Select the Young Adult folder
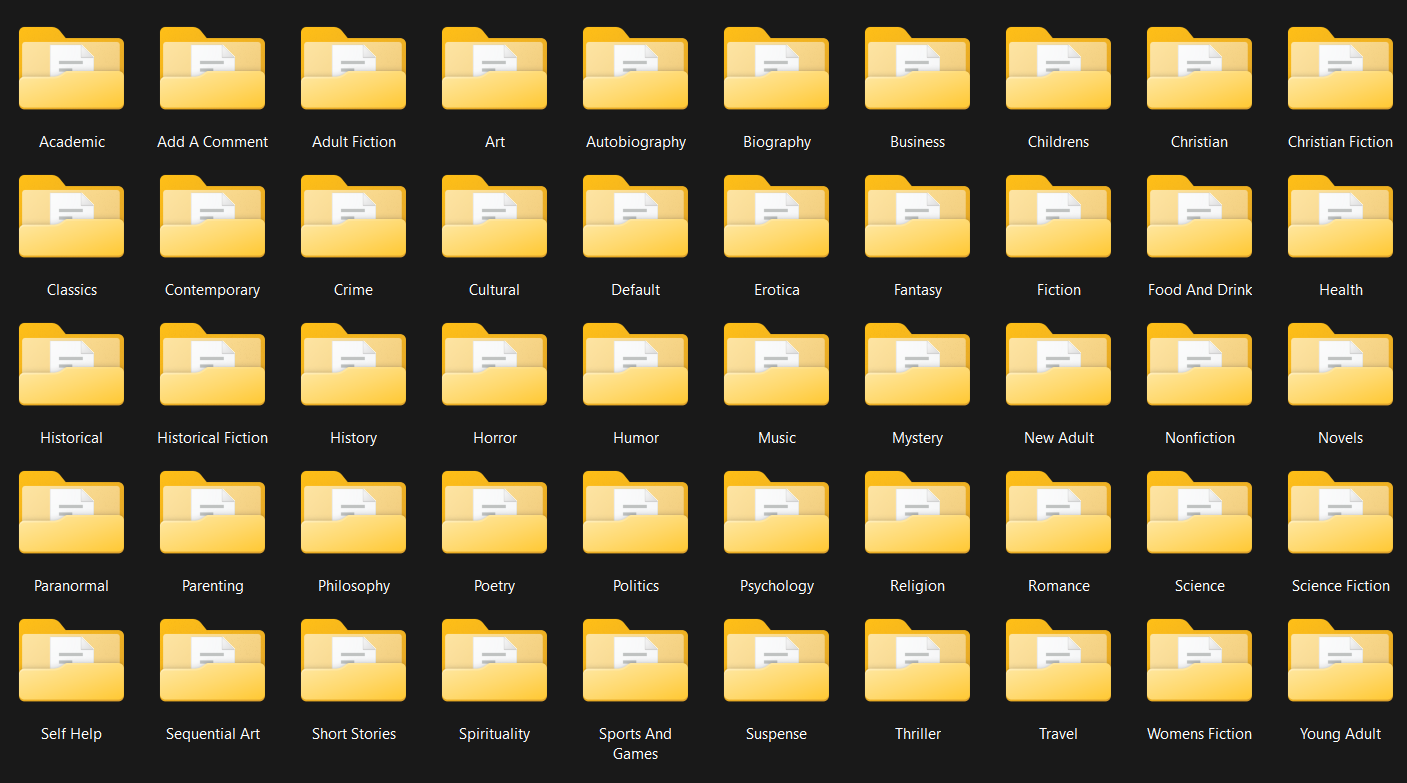This screenshot has width=1407, height=783. [x=1340, y=662]
